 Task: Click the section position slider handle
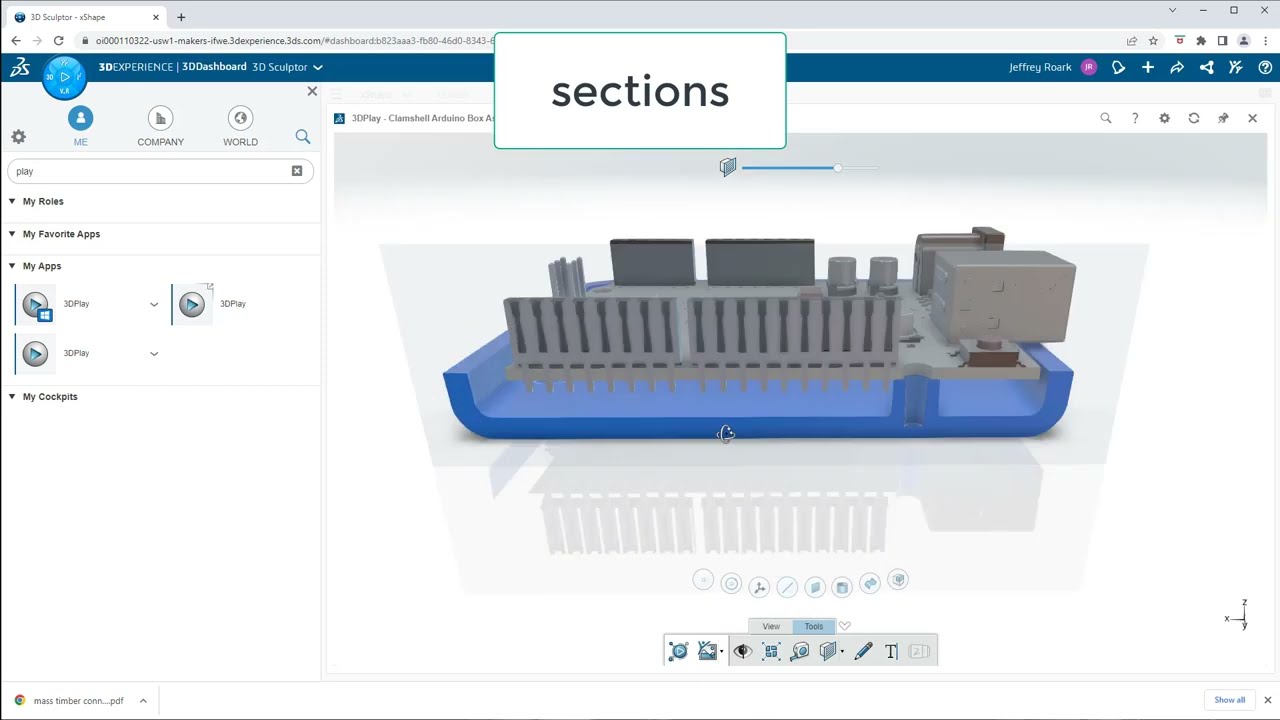[838, 168]
